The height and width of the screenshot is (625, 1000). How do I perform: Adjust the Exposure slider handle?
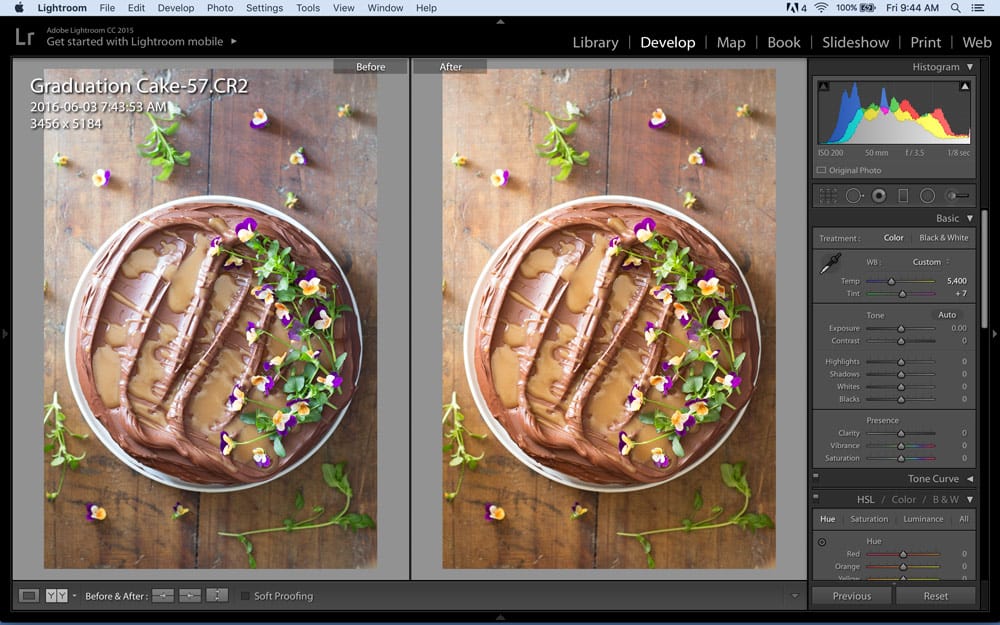[x=900, y=328]
